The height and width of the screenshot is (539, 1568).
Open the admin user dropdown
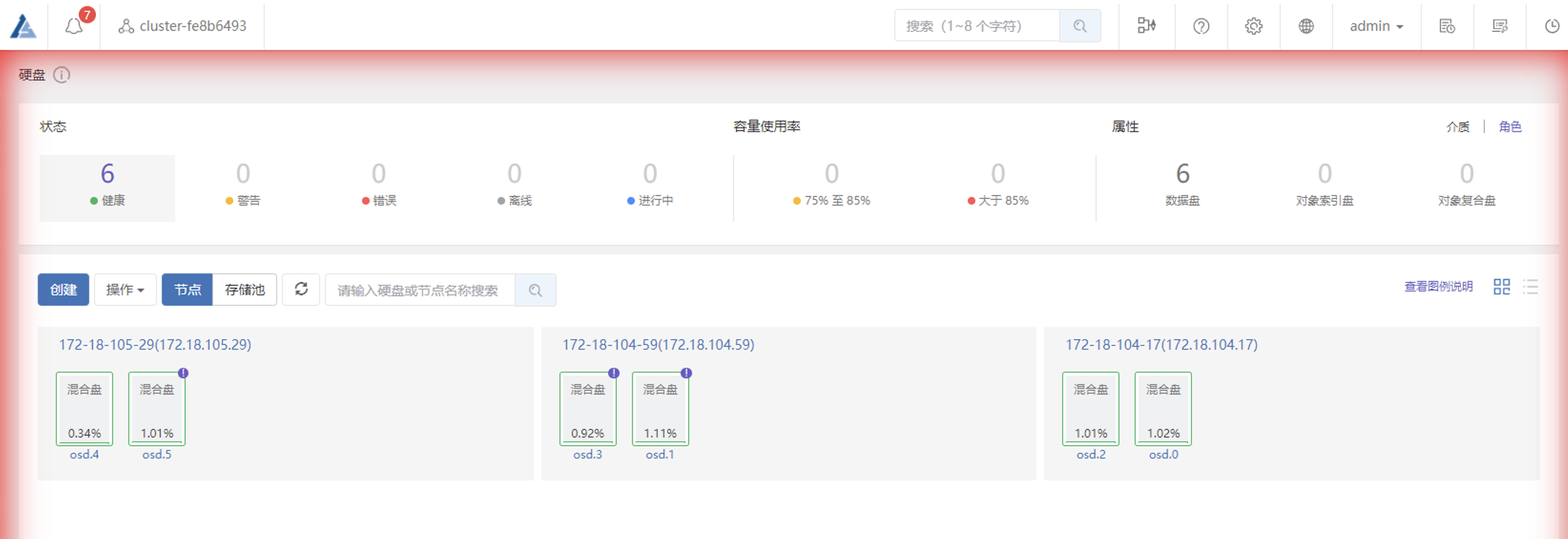pyautogui.click(x=1376, y=26)
